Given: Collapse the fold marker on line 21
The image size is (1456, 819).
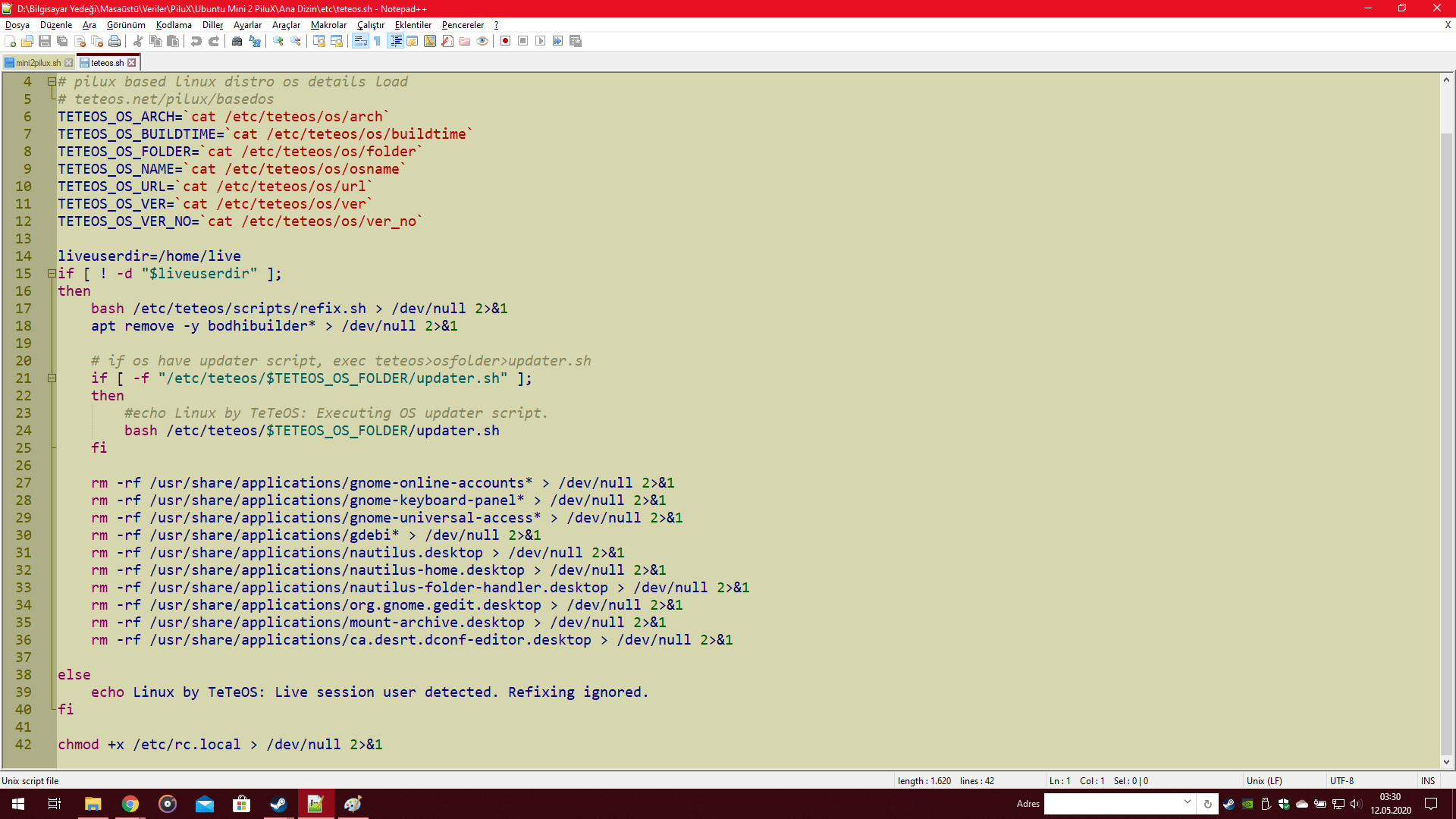Looking at the screenshot, I should tap(52, 378).
